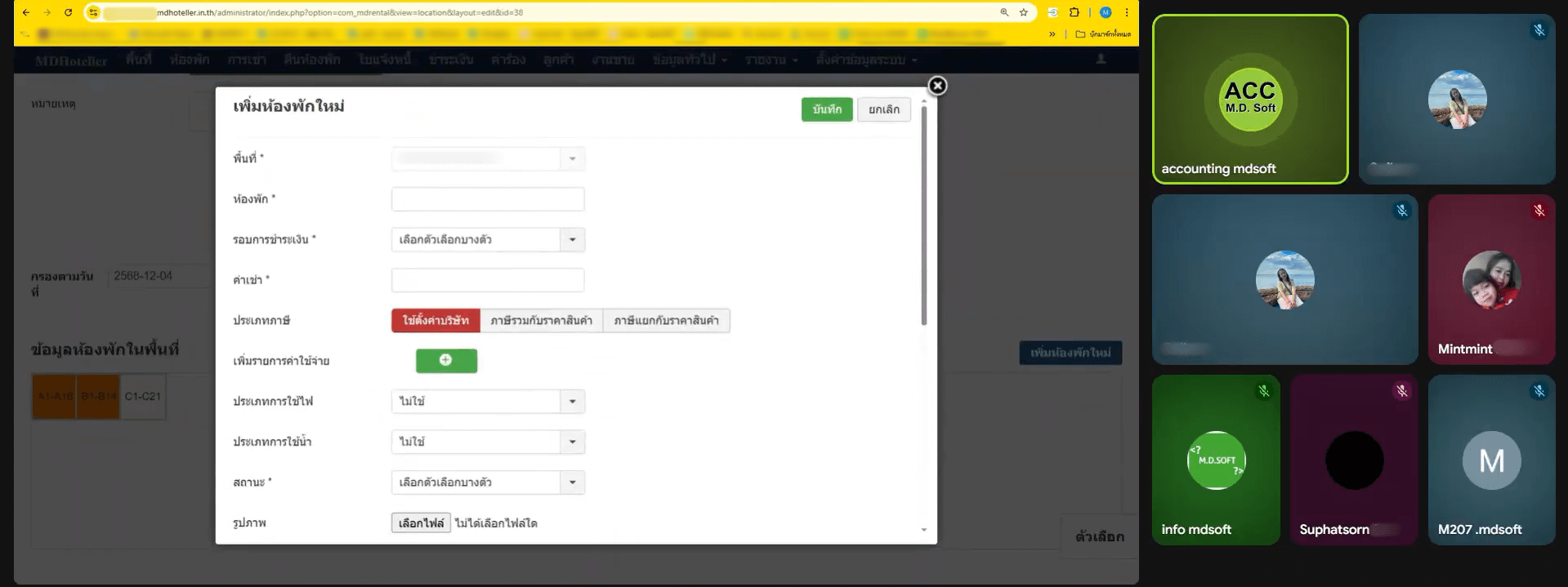Screen dimensions: 1568x587
Task: Click the browser back arrow
Action: [x=26, y=12]
